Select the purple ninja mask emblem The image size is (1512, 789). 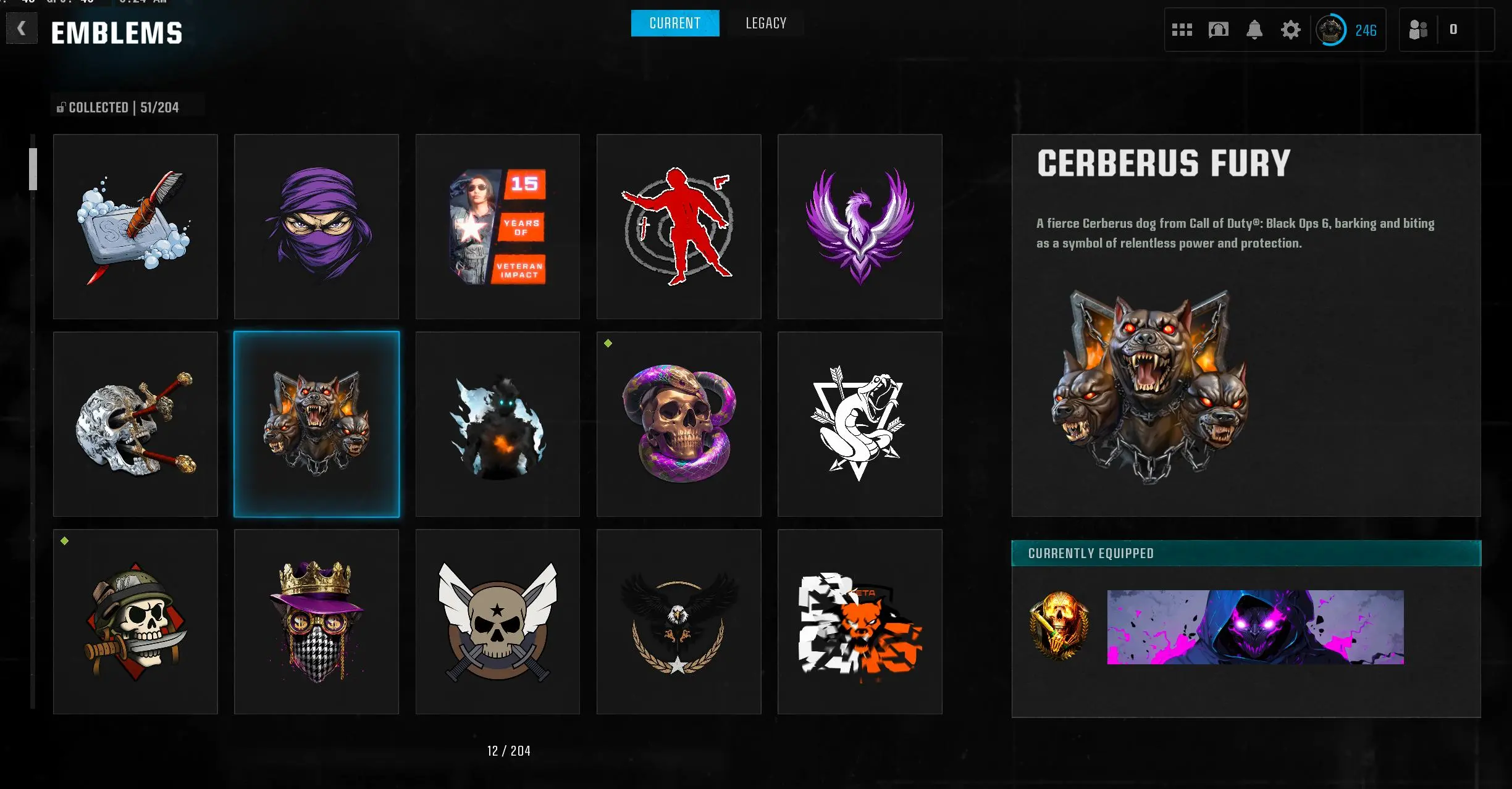pyautogui.click(x=316, y=227)
